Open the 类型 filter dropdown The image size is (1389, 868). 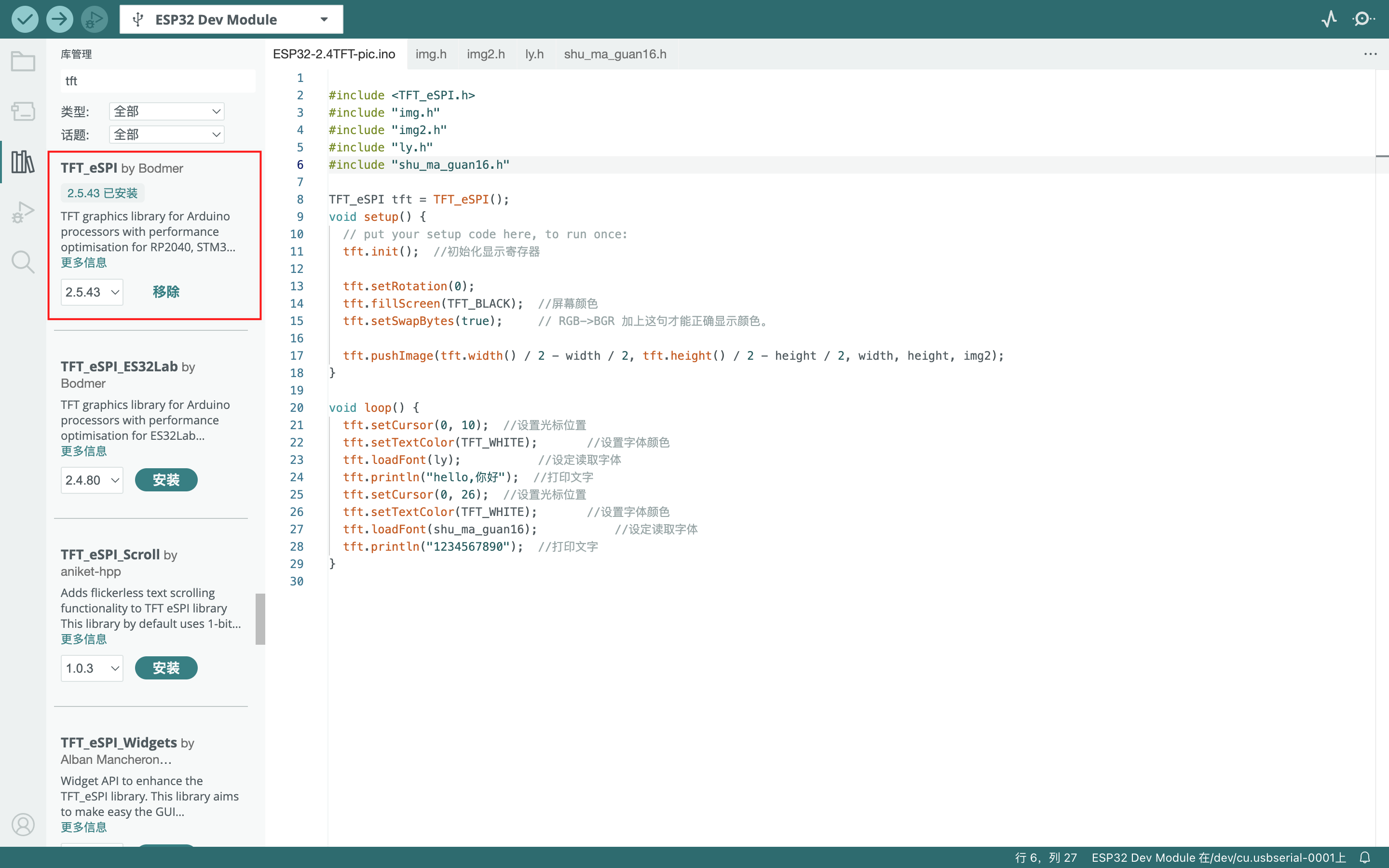(166, 111)
